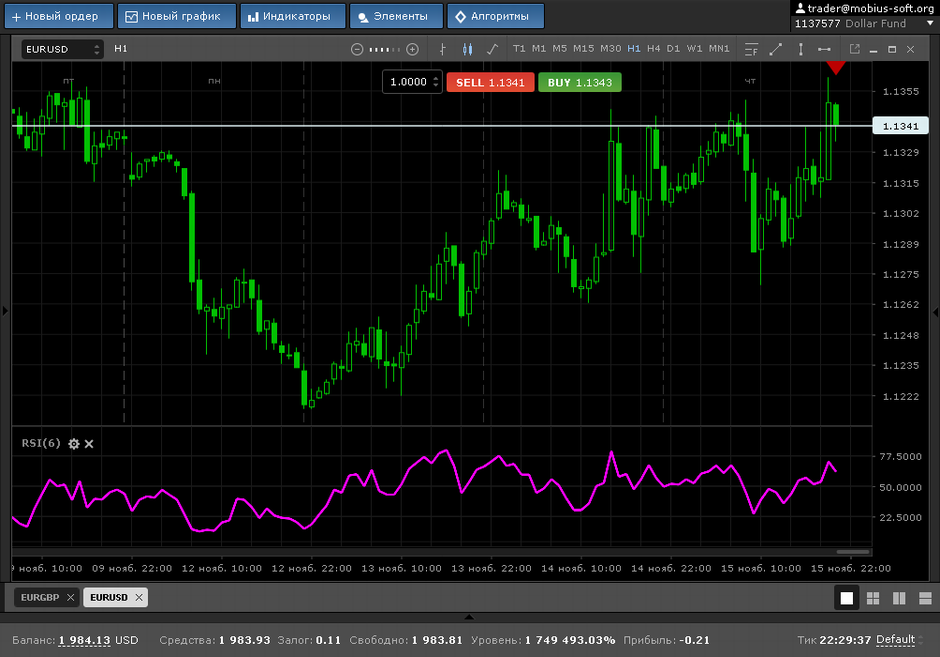This screenshot has height=657, width=940.
Task: Click the Свободно 1 983.81 value
Action: [437, 640]
